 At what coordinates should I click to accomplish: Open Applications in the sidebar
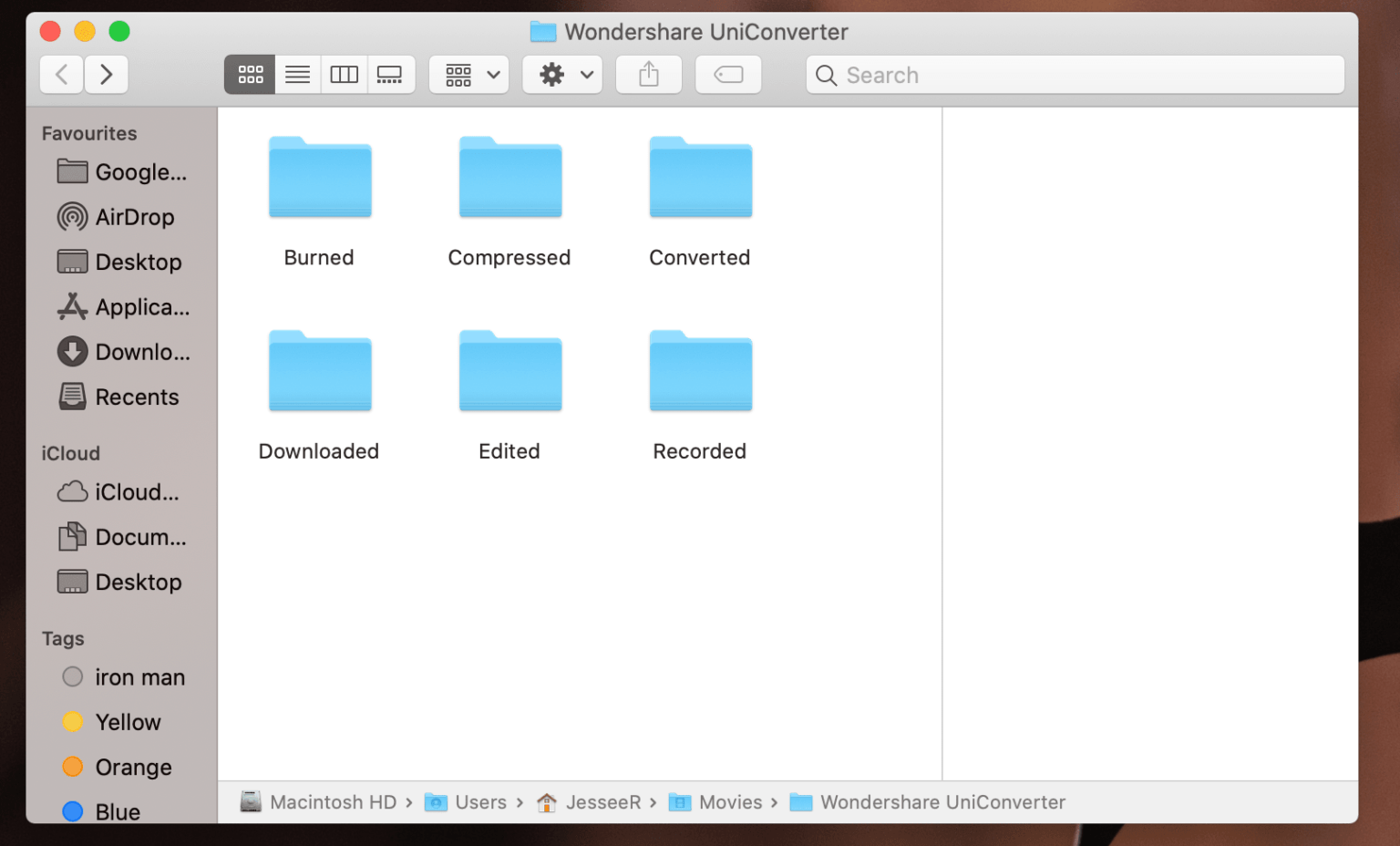tap(122, 307)
